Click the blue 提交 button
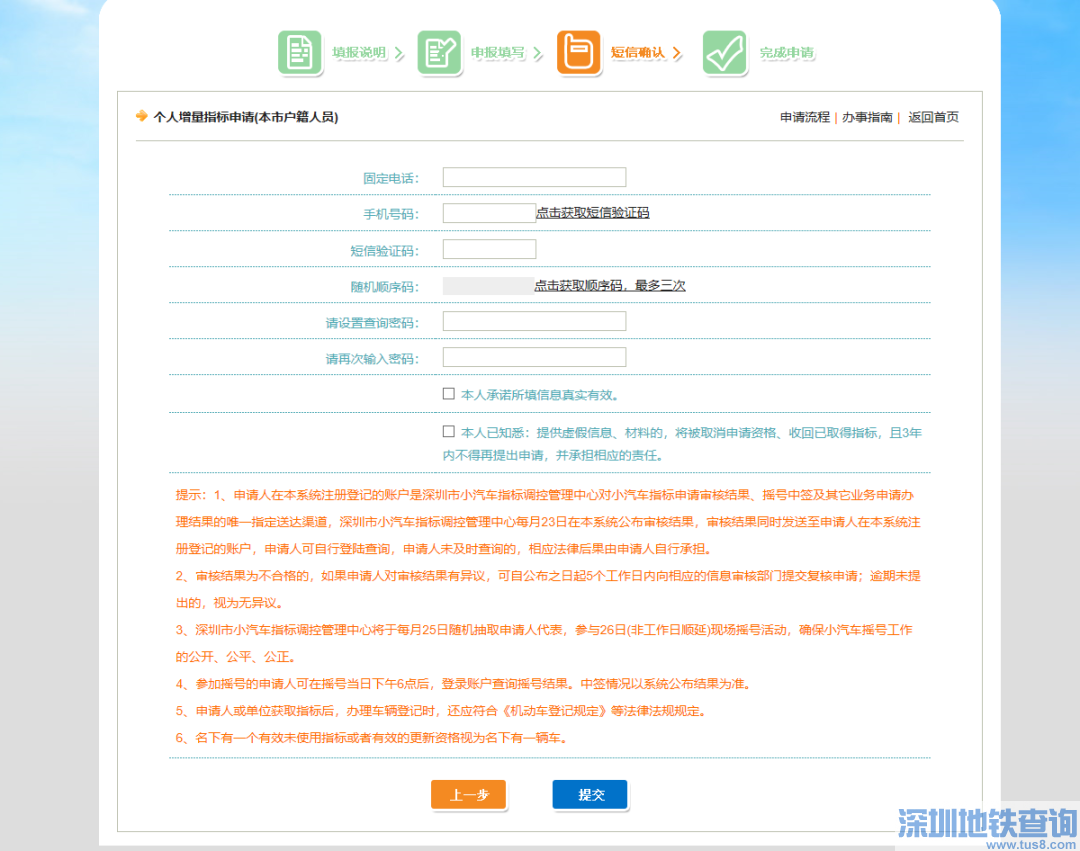The height and width of the screenshot is (851, 1080). click(x=590, y=795)
